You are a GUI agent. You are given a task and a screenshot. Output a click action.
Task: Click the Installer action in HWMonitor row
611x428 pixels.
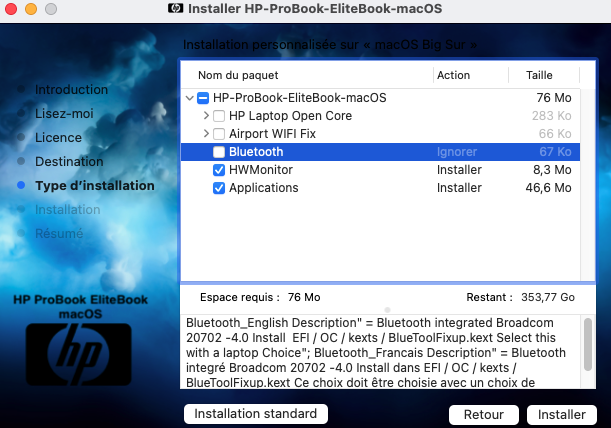(459, 170)
